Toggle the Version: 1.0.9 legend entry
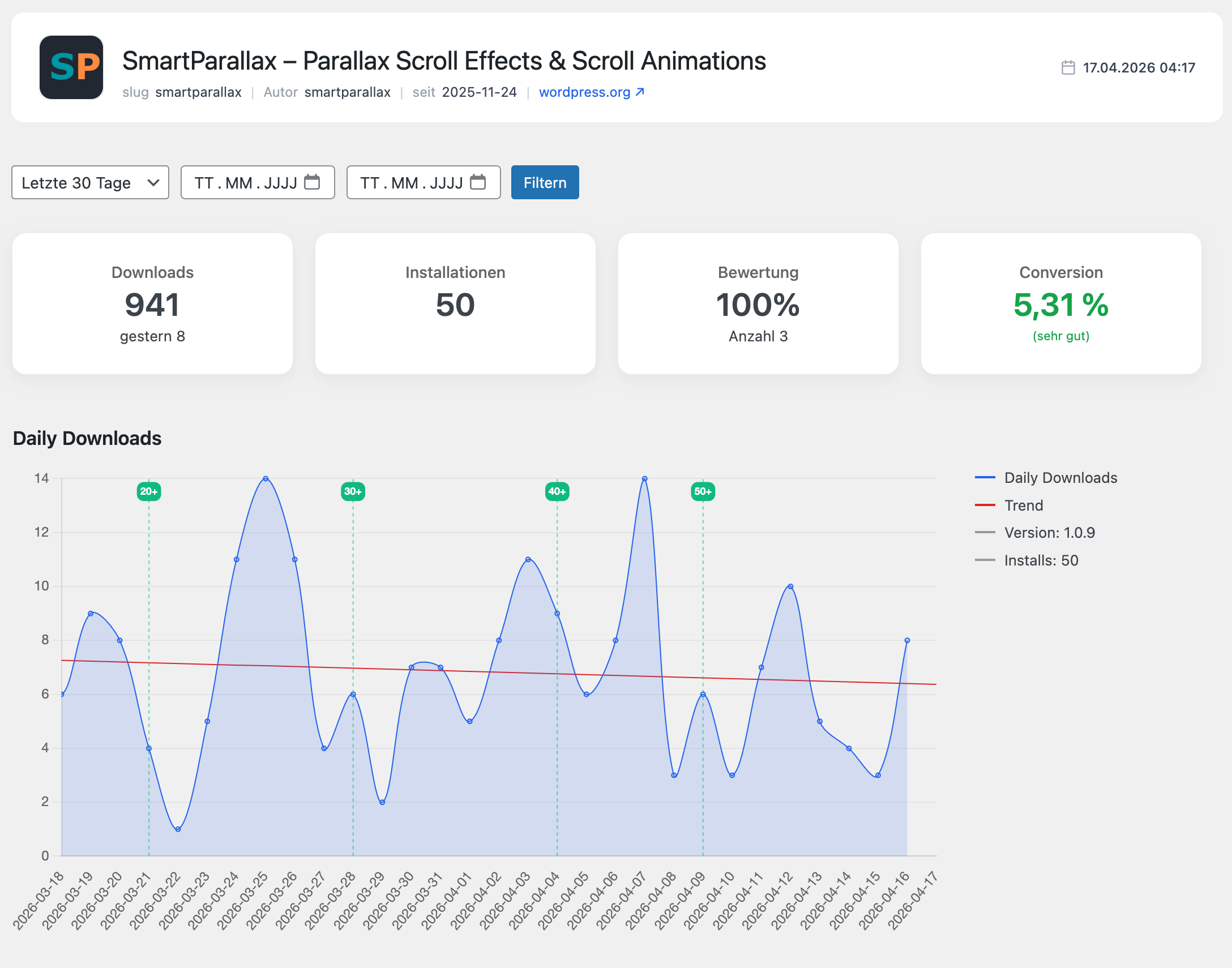The image size is (1232, 968). [1036, 533]
